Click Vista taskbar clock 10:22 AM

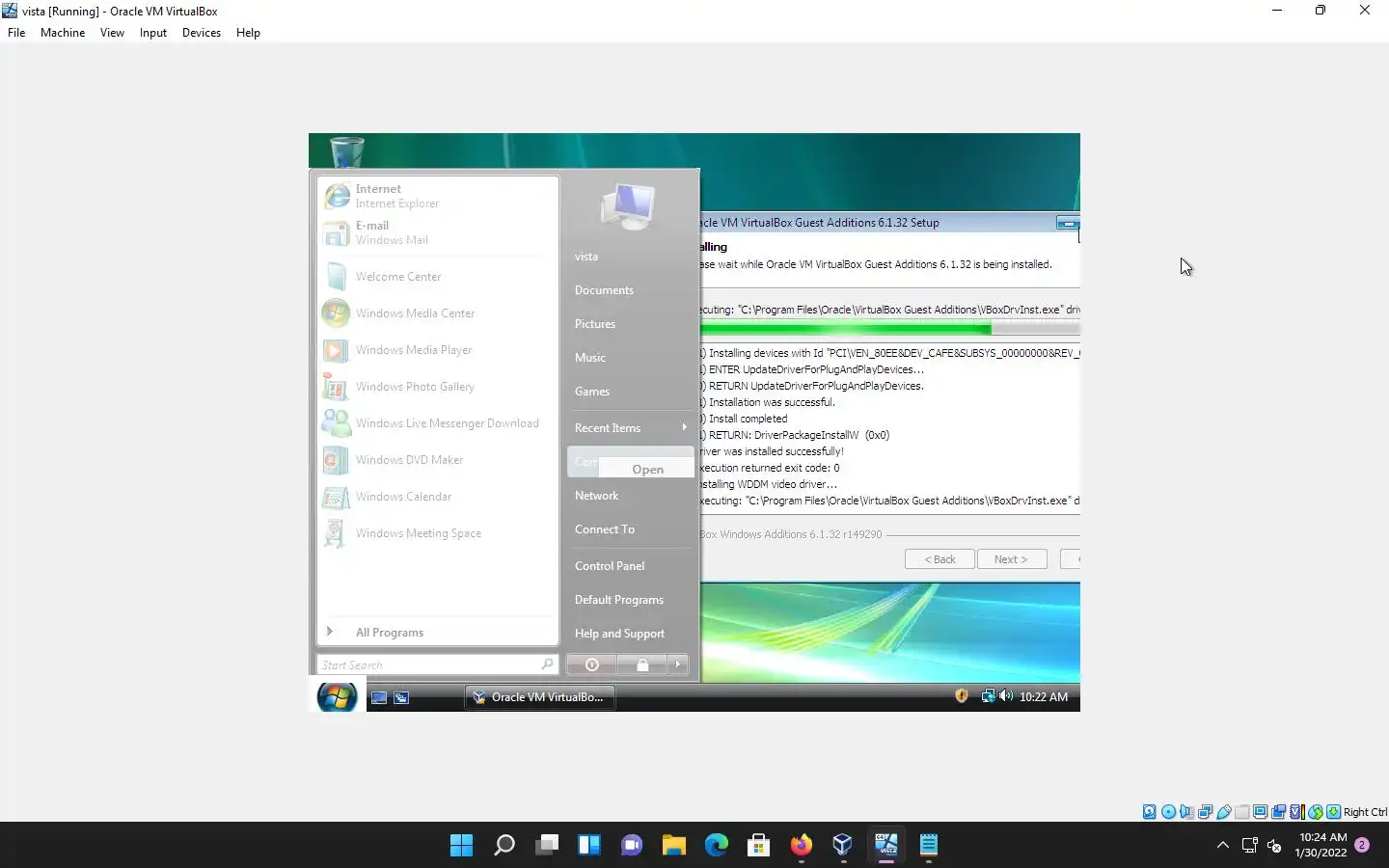click(1044, 696)
